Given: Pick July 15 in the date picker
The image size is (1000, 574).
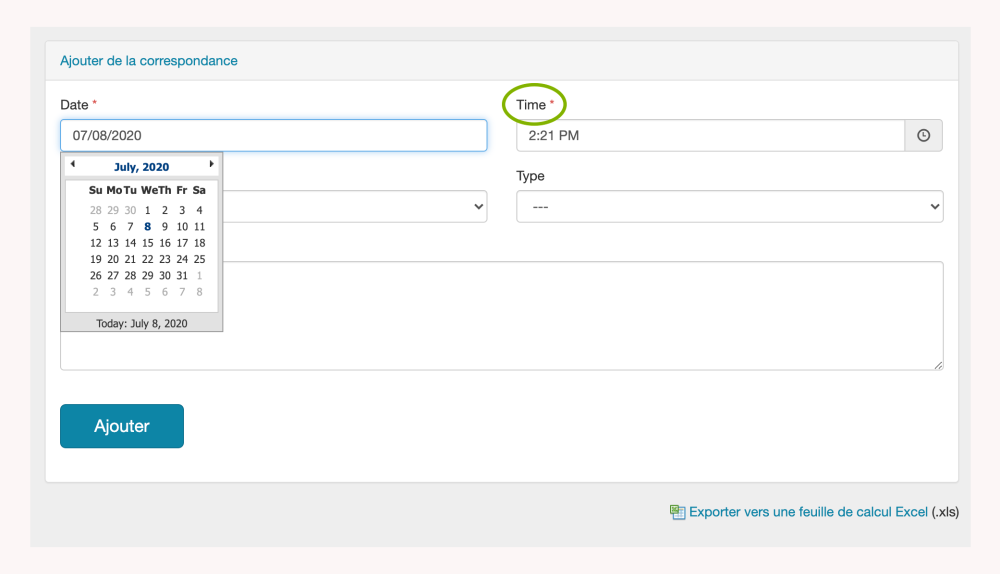Looking at the screenshot, I should [x=147, y=243].
